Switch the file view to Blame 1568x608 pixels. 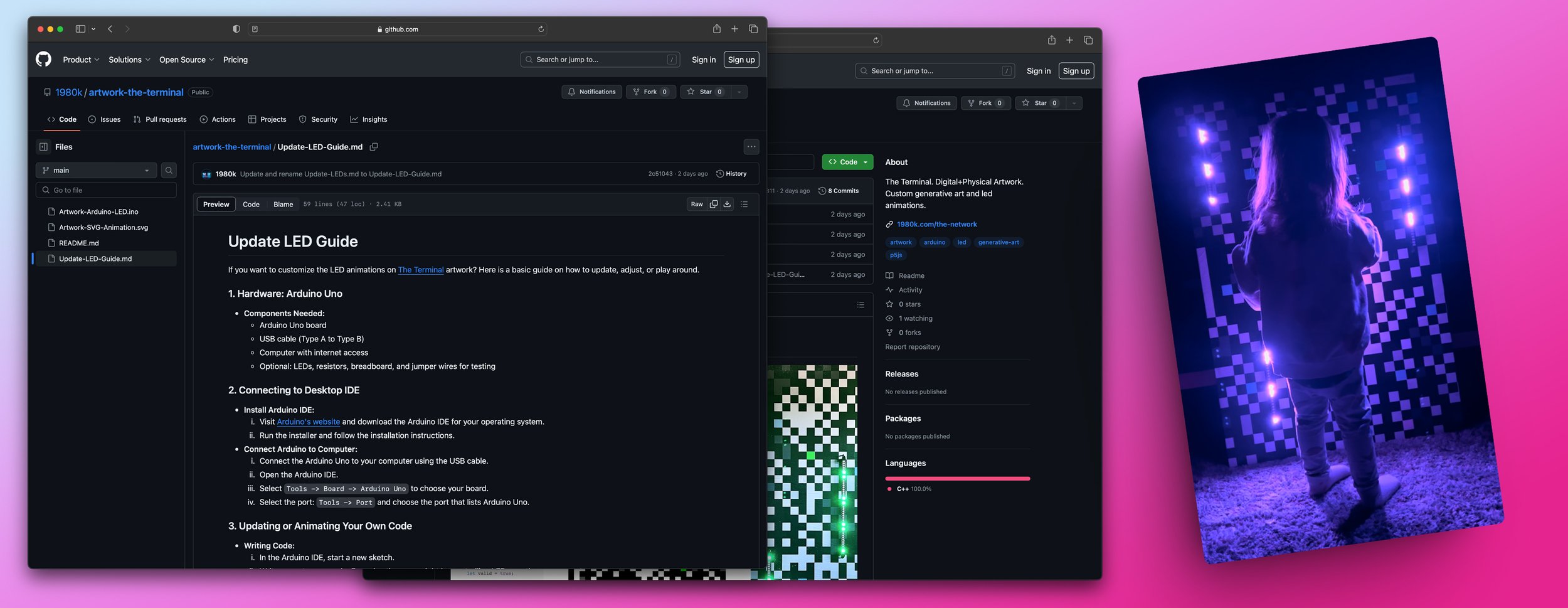click(x=283, y=205)
